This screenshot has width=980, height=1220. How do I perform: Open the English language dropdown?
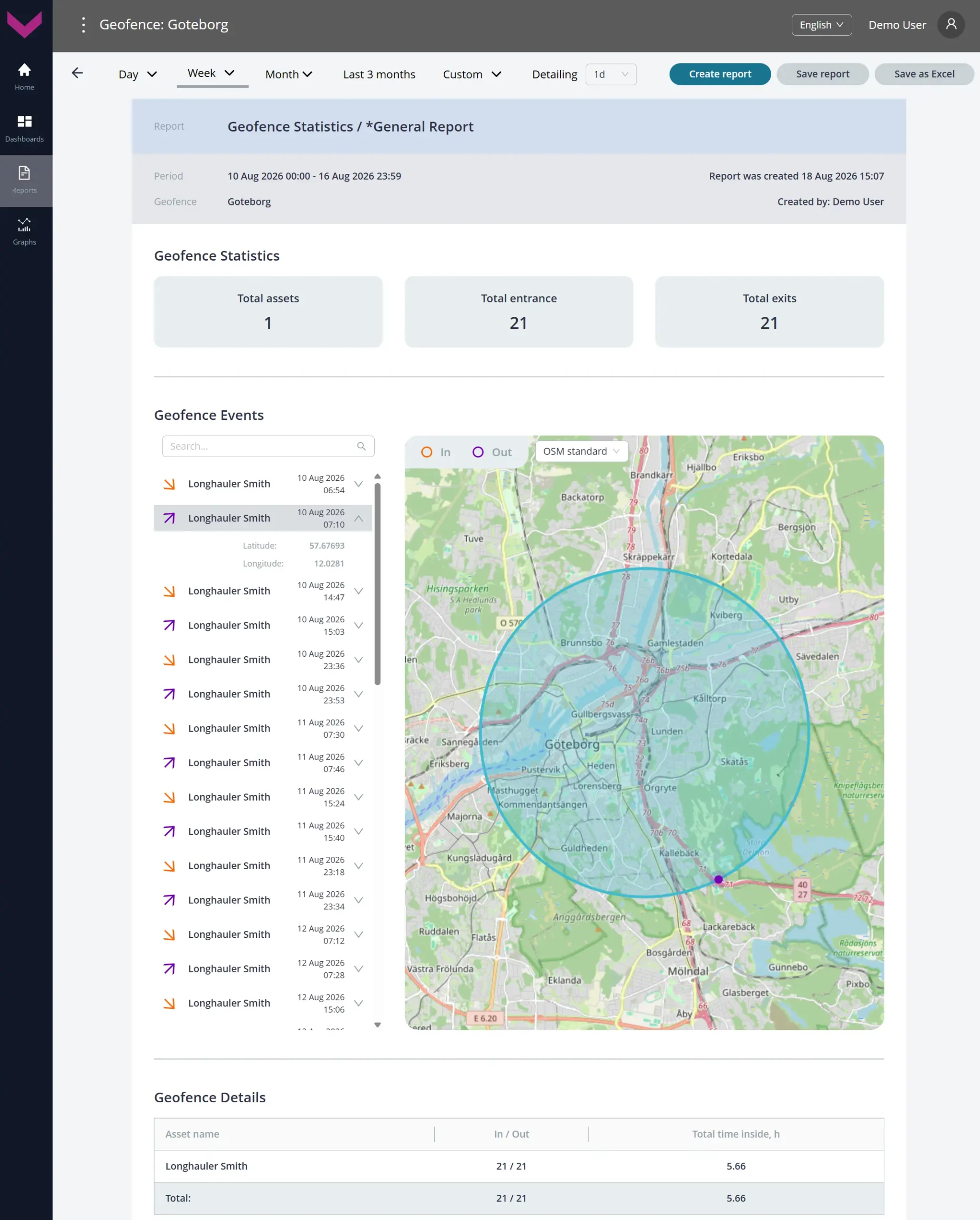(x=821, y=25)
